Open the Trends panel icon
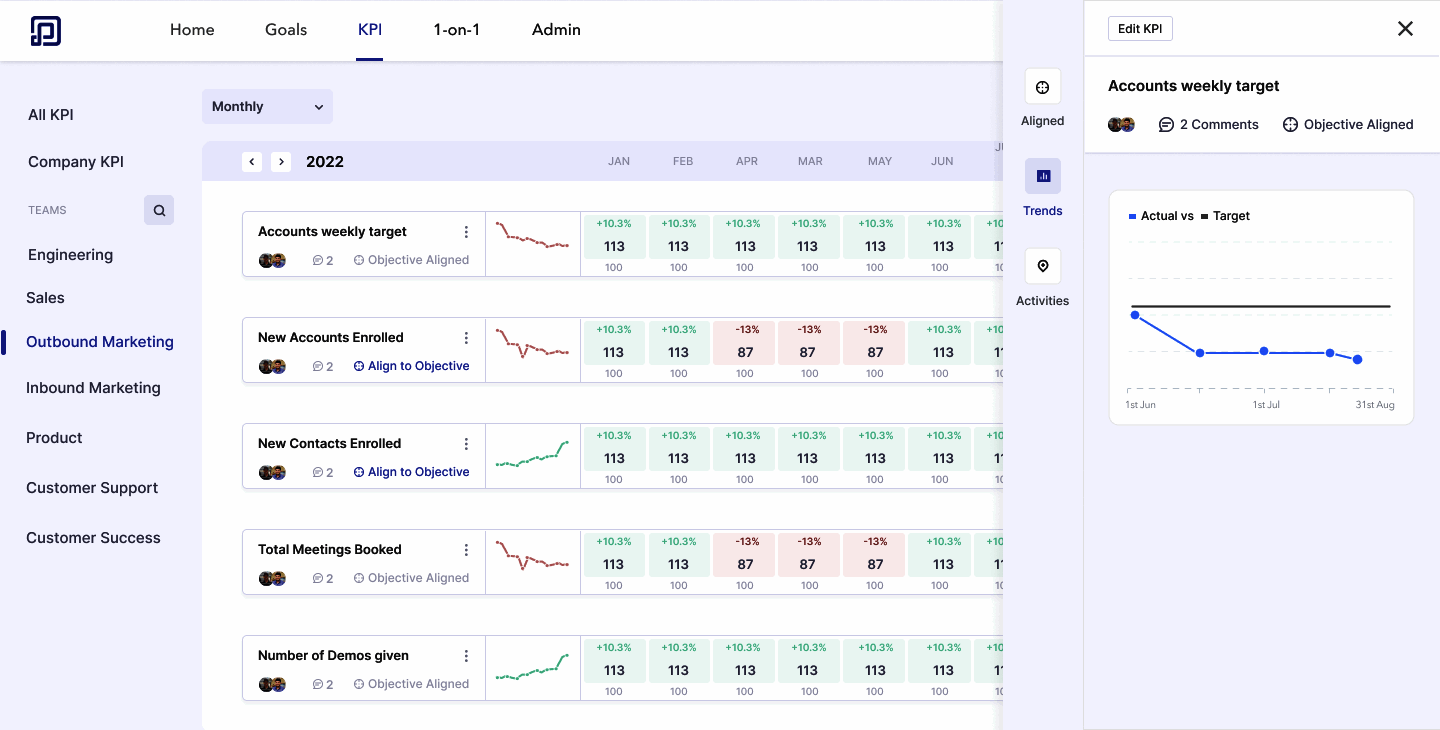Screen dimensions: 1440x730 click(1042, 175)
